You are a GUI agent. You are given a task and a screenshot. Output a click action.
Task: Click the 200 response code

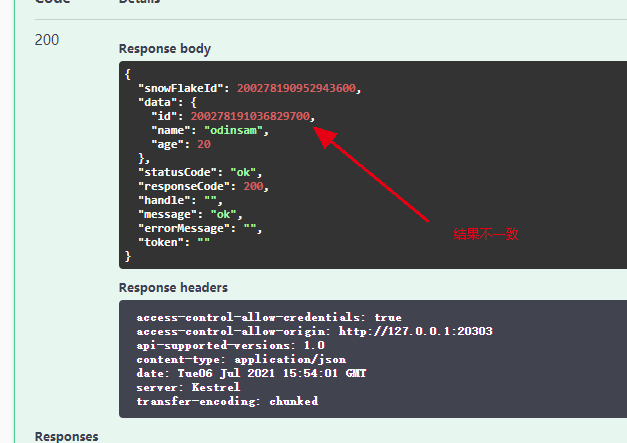coord(47,40)
